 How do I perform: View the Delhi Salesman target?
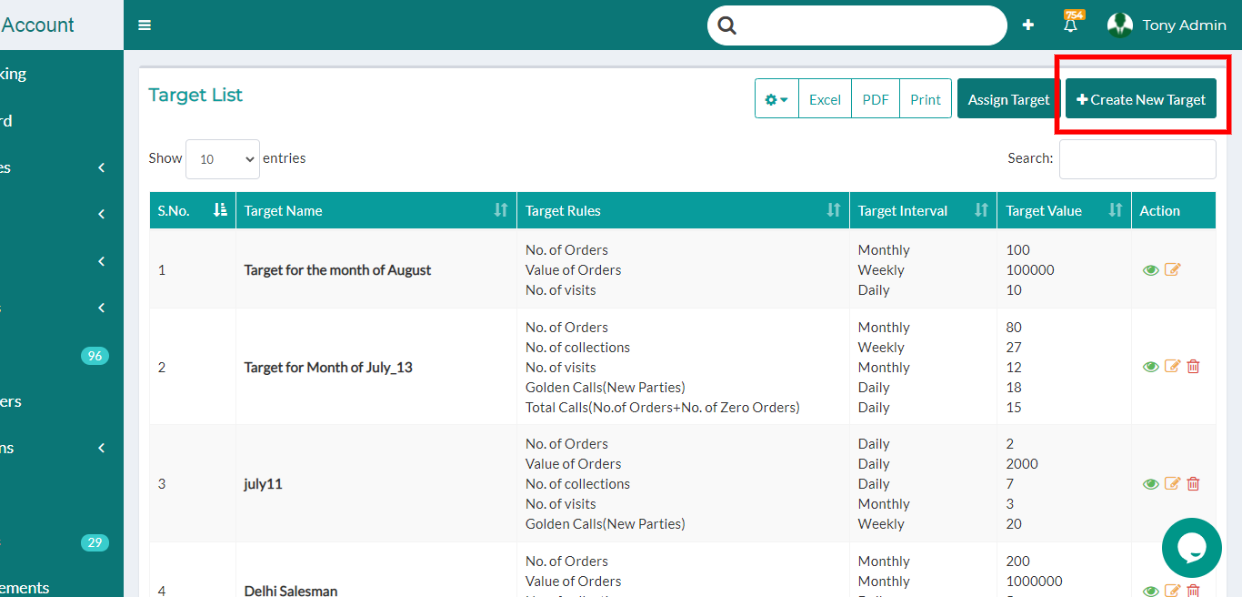tap(1151, 591)
